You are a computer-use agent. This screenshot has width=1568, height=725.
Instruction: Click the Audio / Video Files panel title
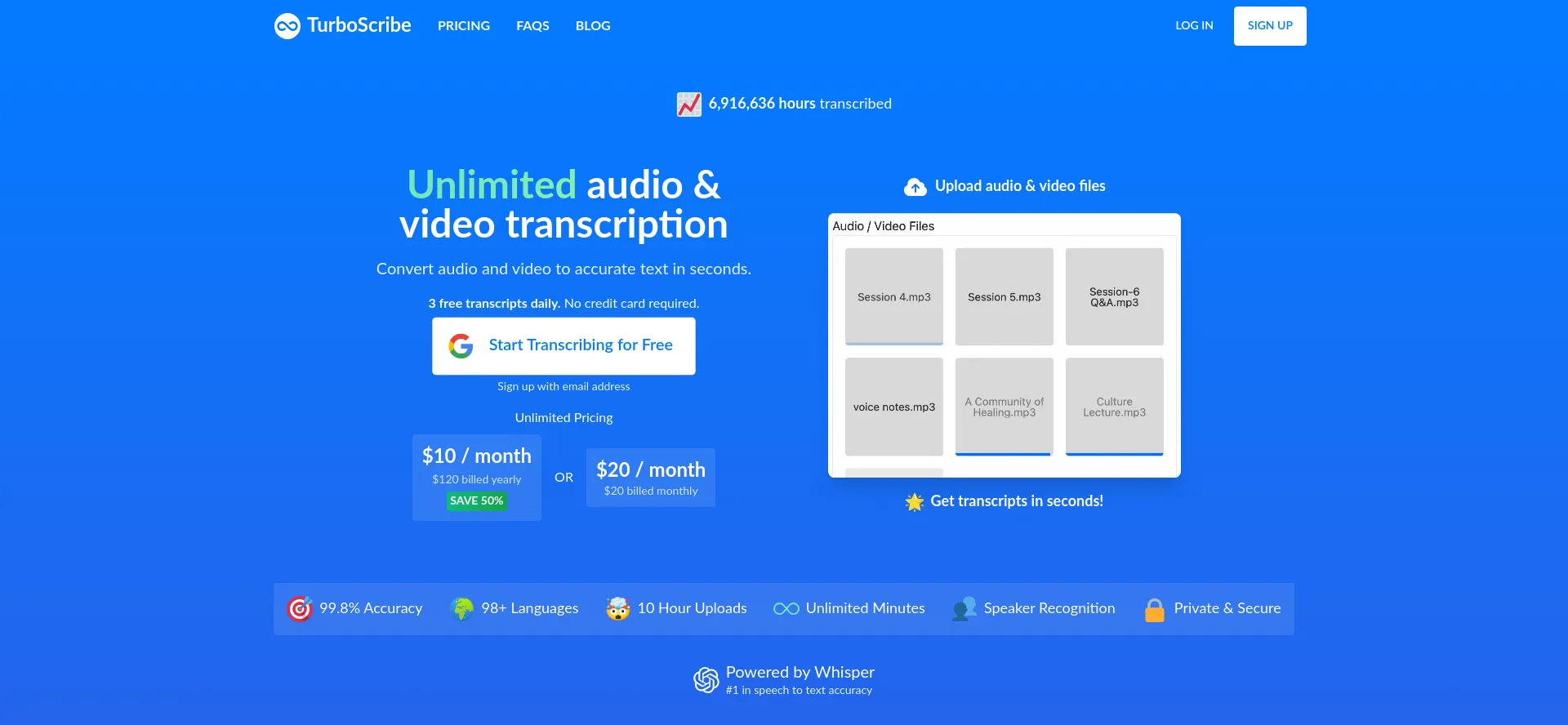coord(883,226)
